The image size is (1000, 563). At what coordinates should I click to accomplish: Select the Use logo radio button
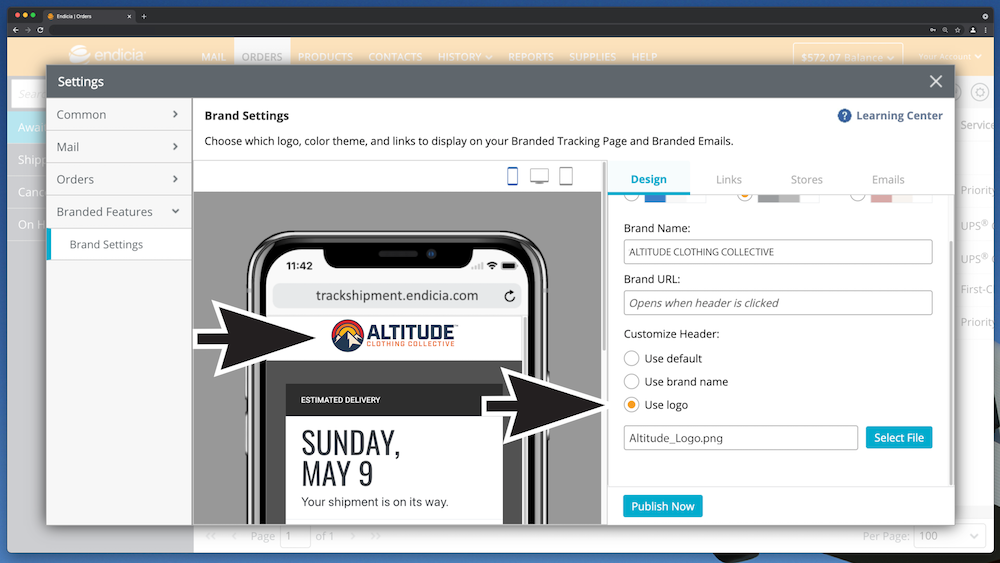coord(631,405)
